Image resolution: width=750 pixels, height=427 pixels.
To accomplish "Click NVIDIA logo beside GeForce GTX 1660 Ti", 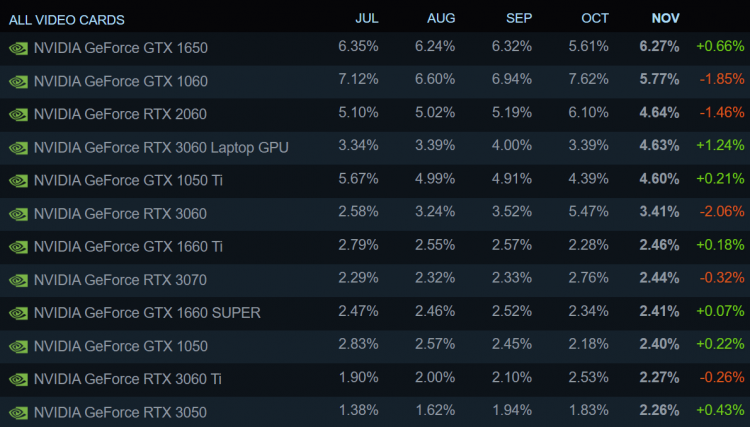I will tap(18, 246).
